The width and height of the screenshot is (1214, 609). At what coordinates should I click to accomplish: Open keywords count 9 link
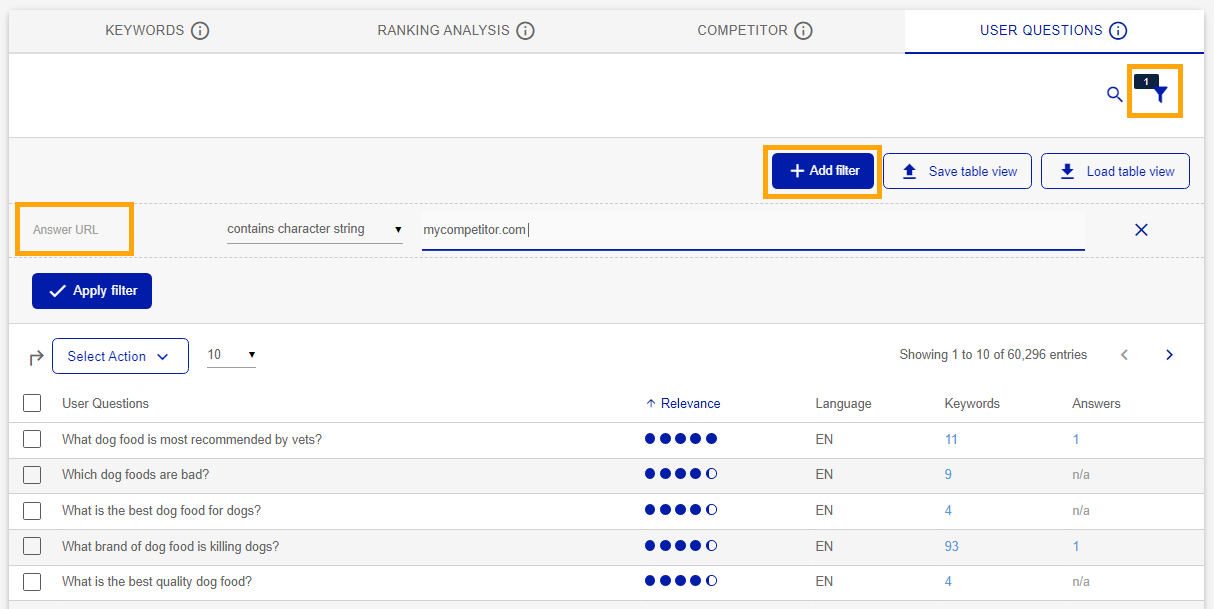click(948, 475)
